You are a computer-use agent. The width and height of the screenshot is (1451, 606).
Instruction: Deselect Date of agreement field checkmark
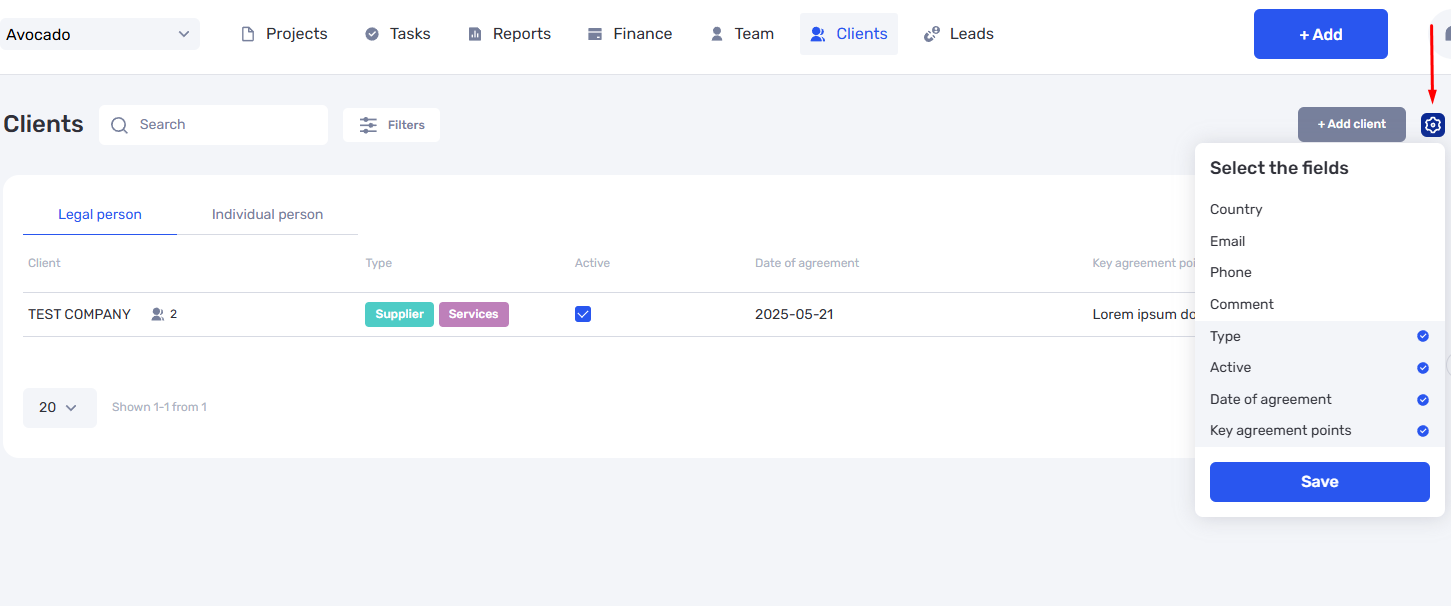click(x=1423, y=400)
